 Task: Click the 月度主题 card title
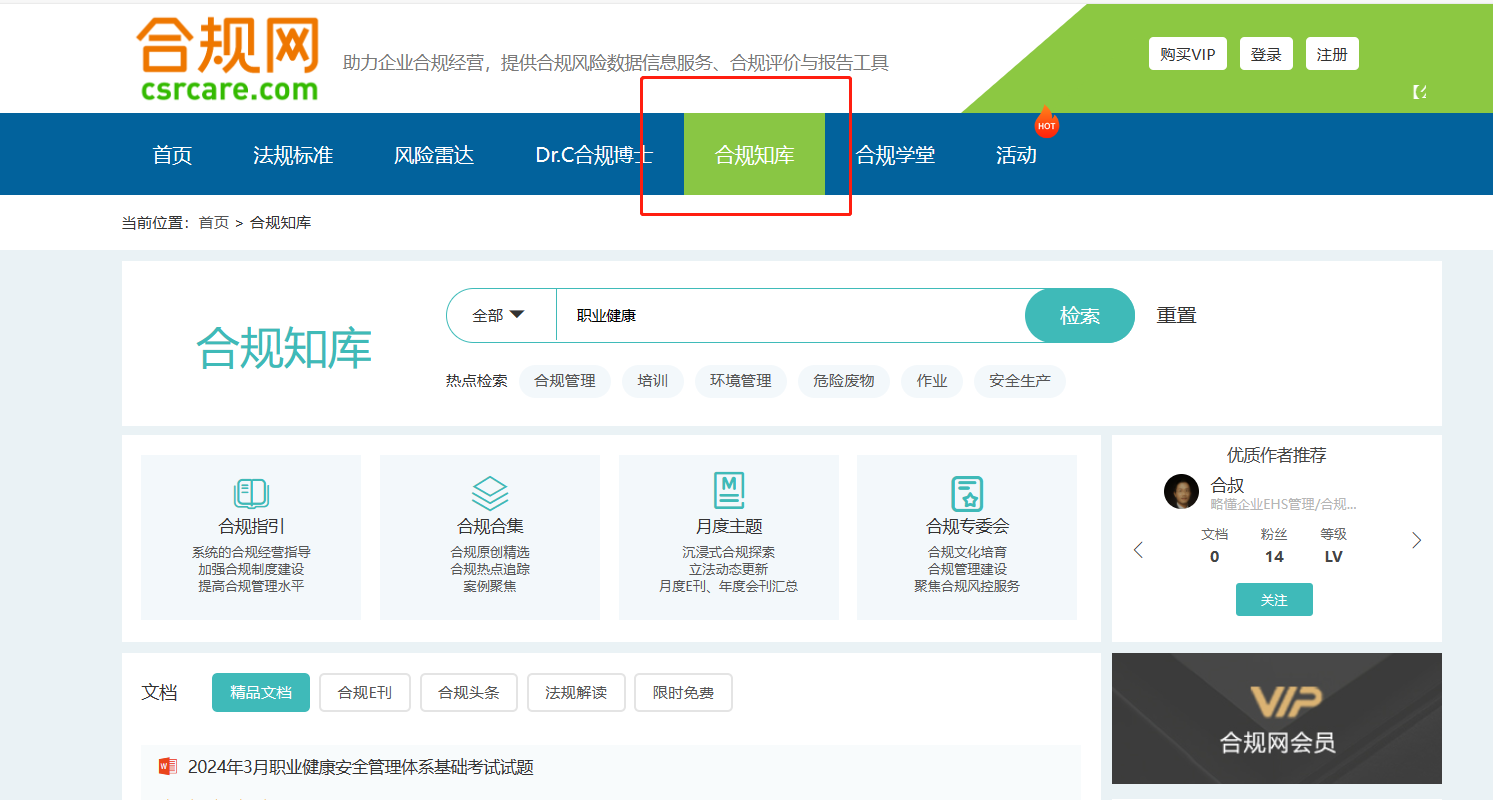coord(729,526)
